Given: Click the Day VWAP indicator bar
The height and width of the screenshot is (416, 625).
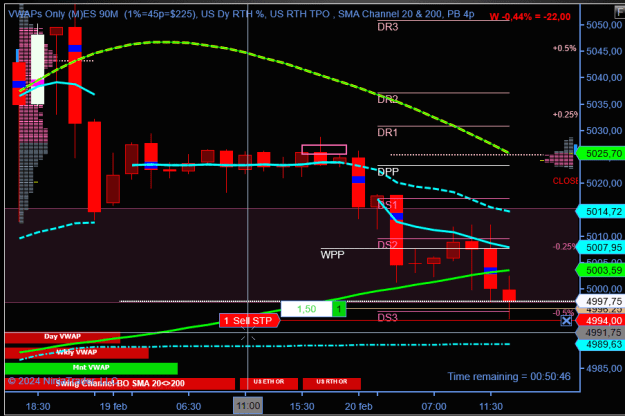Looking at the screenshot, I should click(x=62, y=337).
